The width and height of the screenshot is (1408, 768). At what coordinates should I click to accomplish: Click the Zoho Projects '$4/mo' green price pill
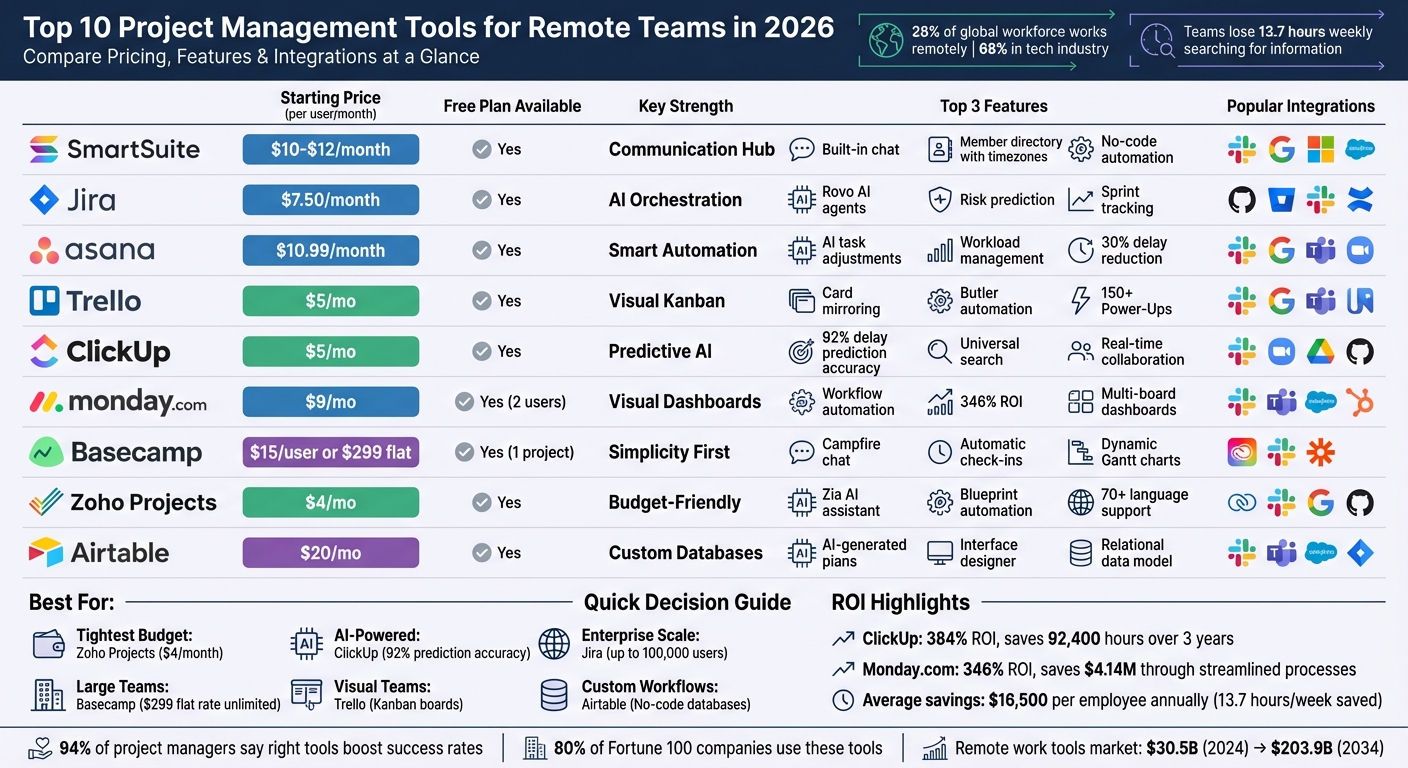330,502
